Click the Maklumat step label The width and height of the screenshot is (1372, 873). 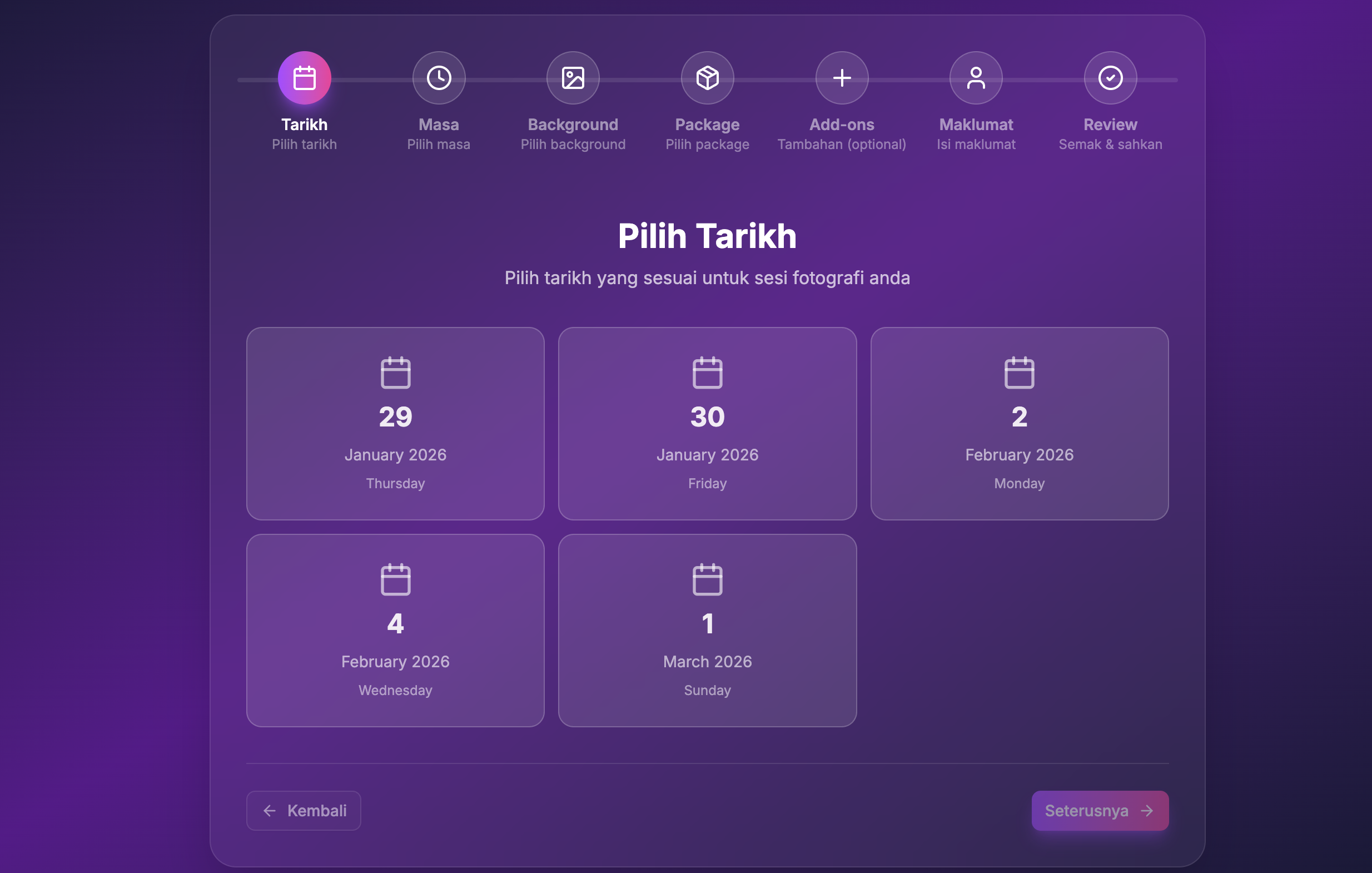[976, 124]
